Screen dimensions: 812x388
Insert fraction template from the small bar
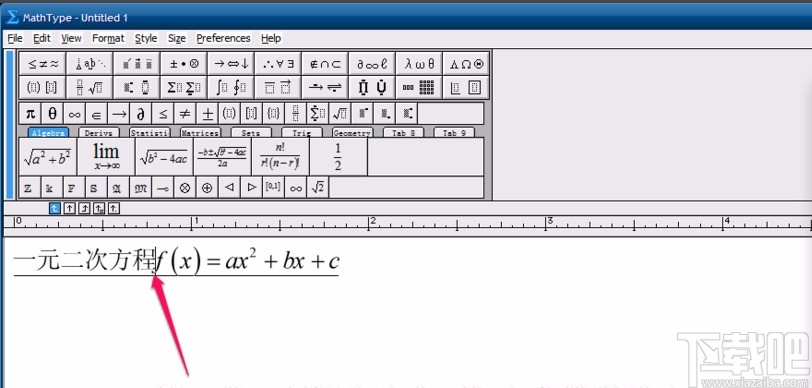pos(295,113)
